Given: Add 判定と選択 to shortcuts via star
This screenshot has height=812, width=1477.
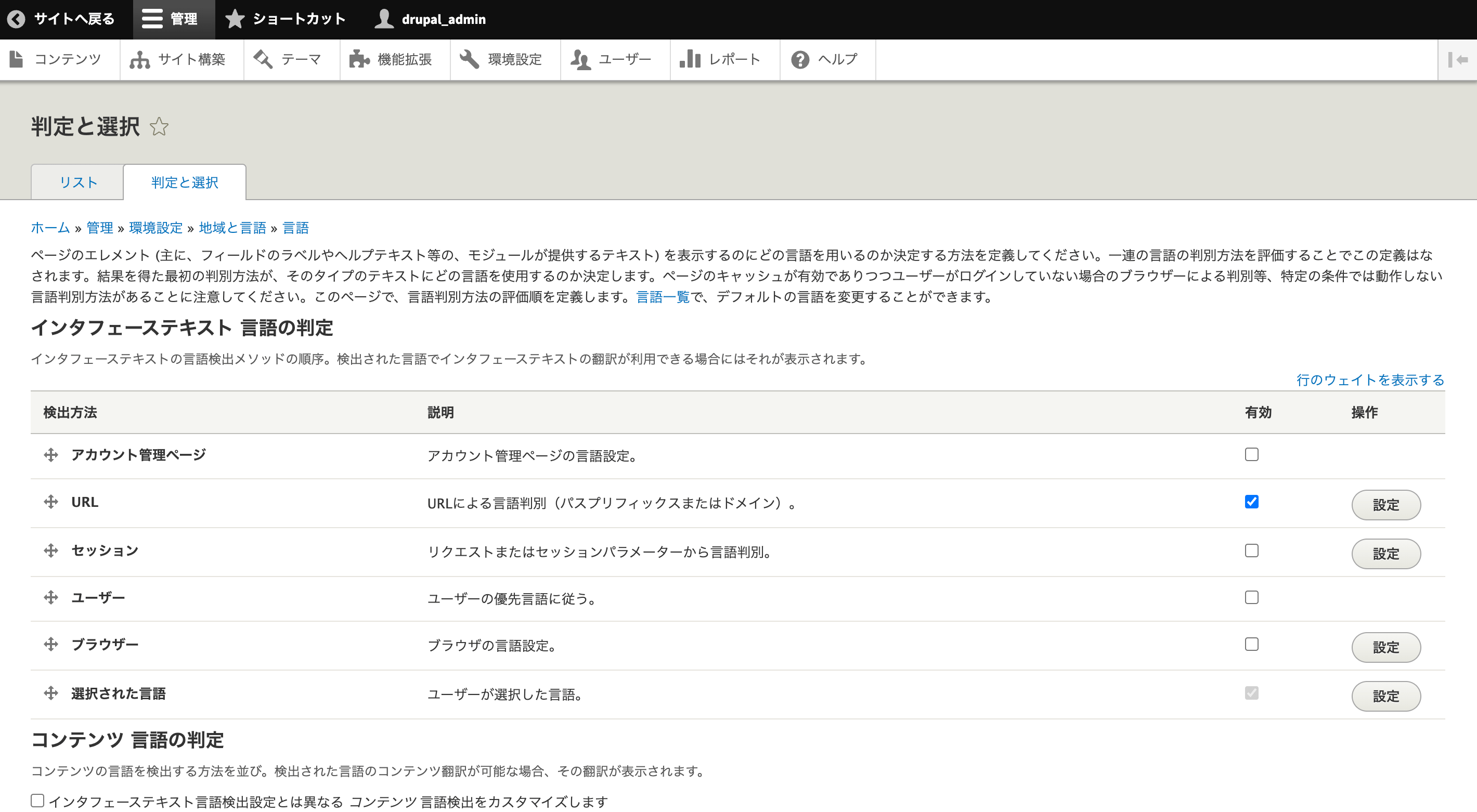Looking at the screenshot, I should (x=159, y=127).
